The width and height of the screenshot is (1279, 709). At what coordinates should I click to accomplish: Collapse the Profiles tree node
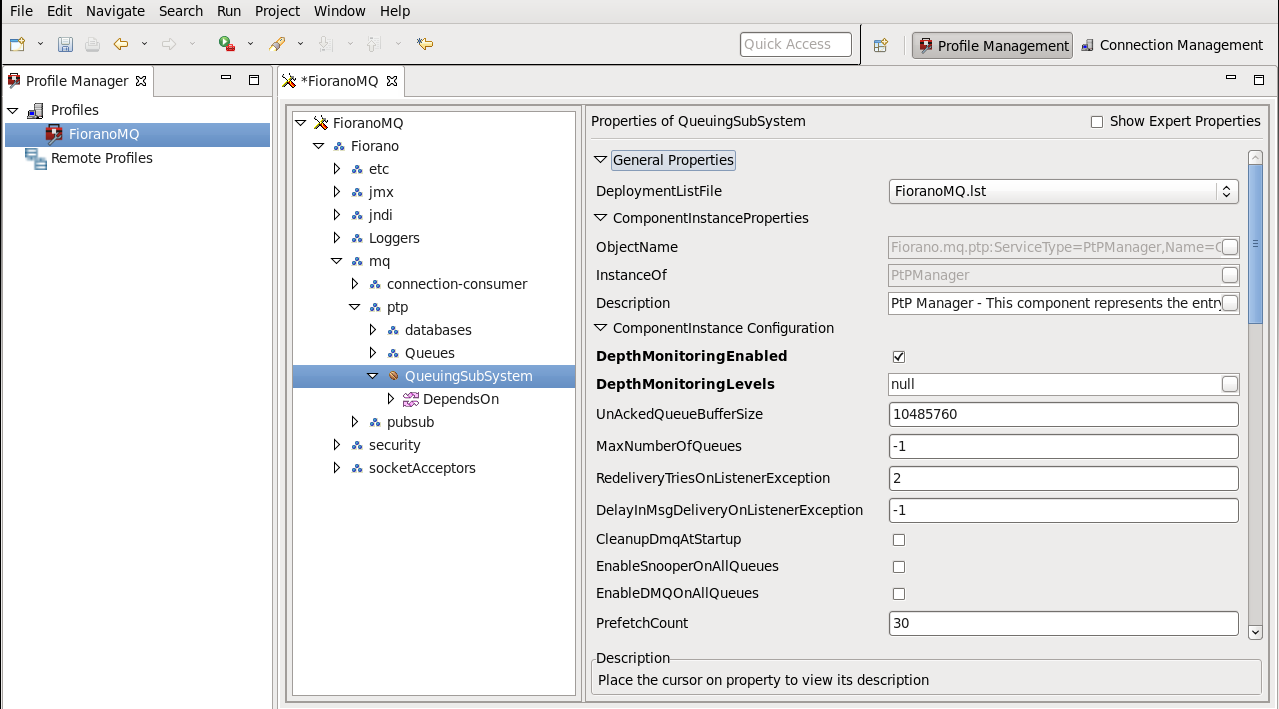[x=13, y=110]
